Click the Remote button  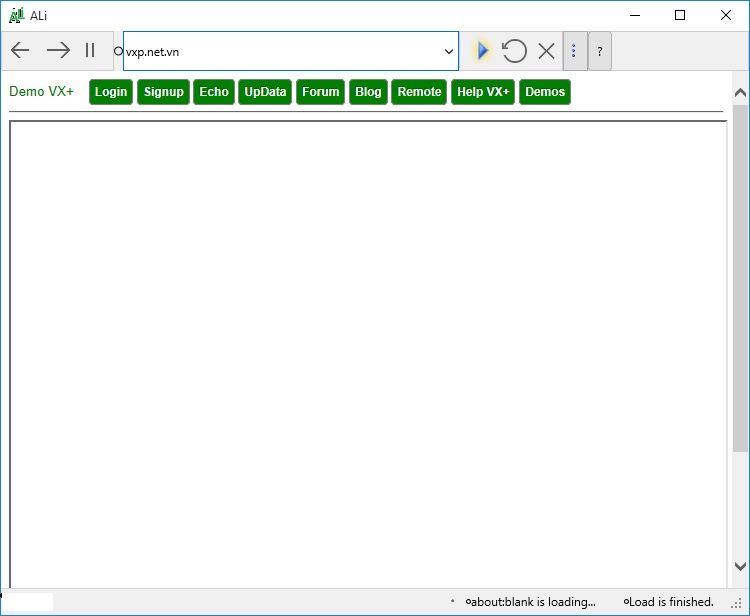pos(419,92)
